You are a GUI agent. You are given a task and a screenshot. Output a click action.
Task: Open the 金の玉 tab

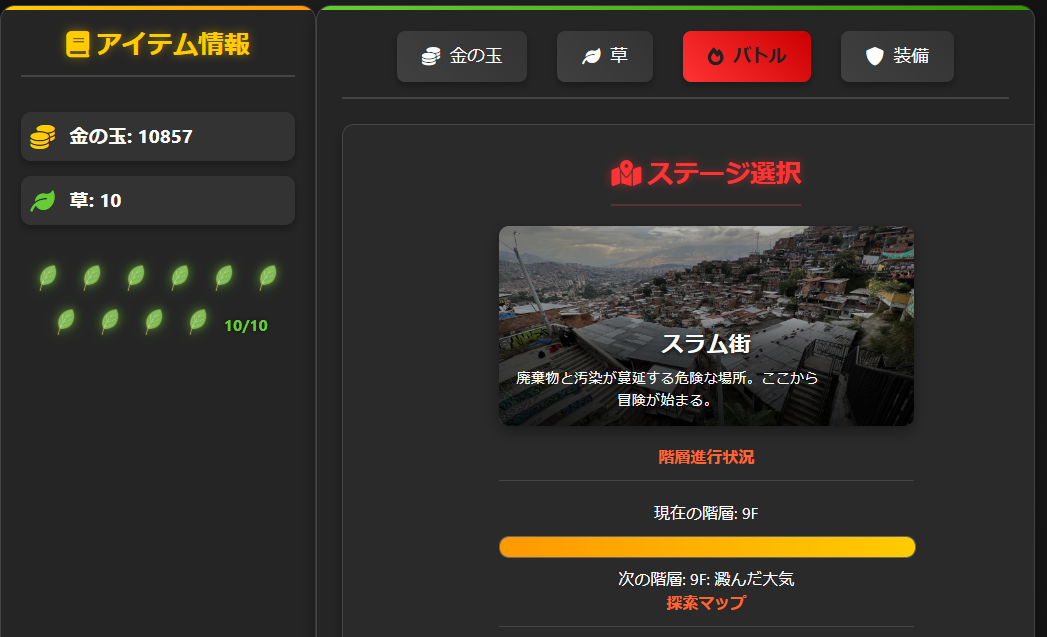pos(461,57)
